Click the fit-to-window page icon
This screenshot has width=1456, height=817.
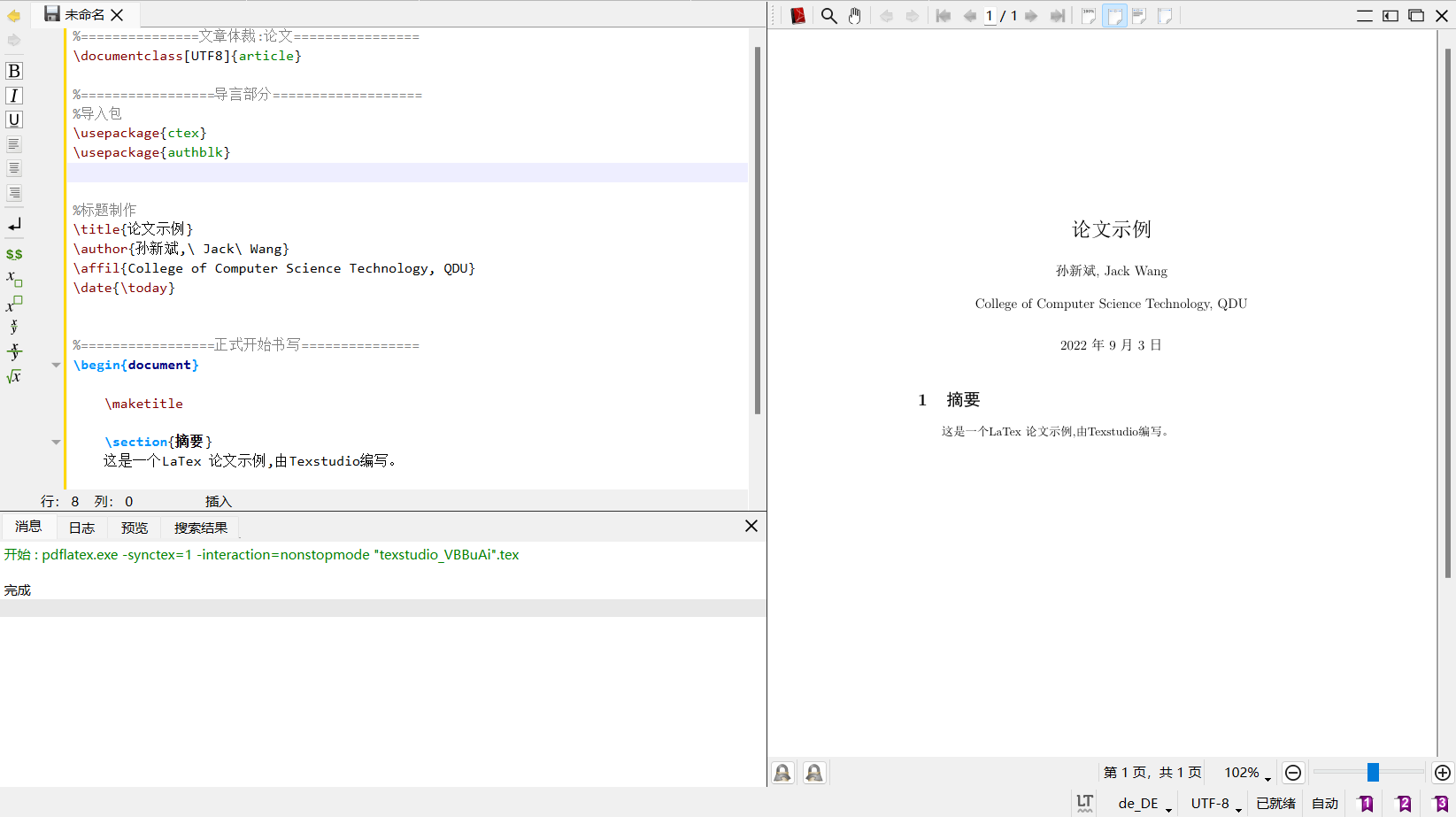point(1166,16)
